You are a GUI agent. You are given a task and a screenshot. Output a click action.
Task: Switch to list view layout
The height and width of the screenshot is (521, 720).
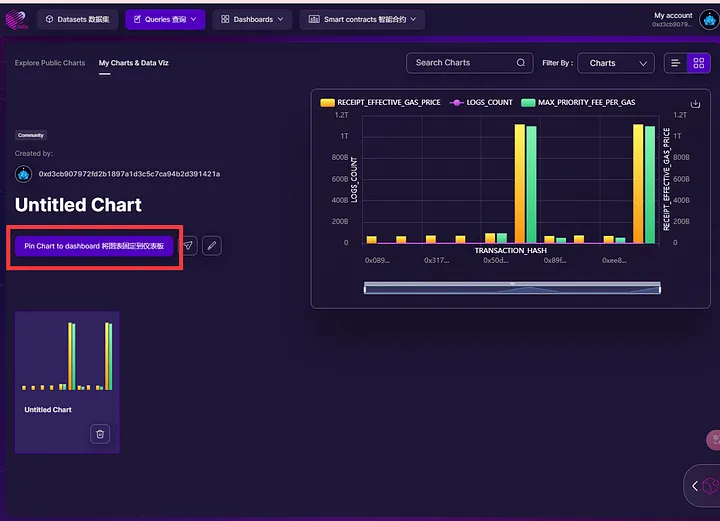(676, 63)
